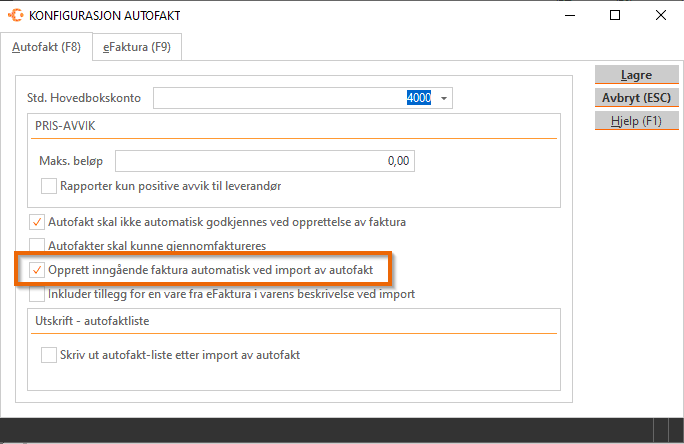Click the Std. Hovedbokskonto field showing 4000
The image size is (684, 444).
click(x=302, y=98)
